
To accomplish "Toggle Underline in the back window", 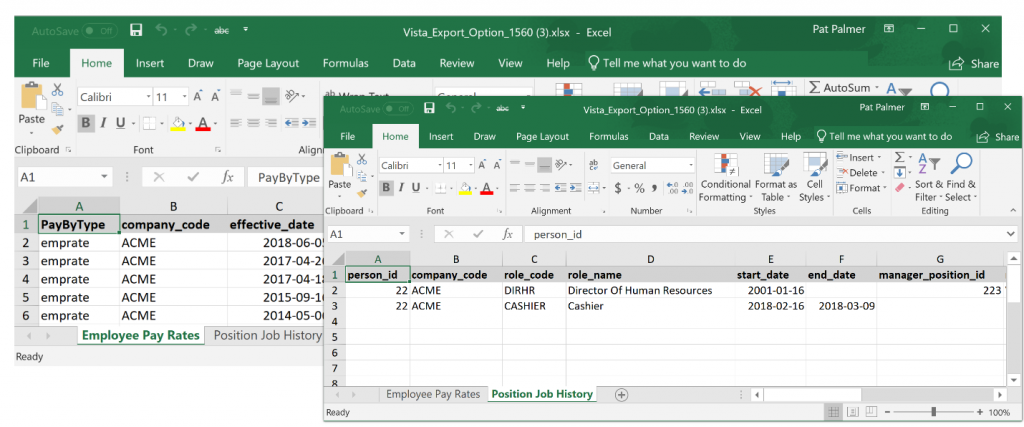I will tap(120, 123).
